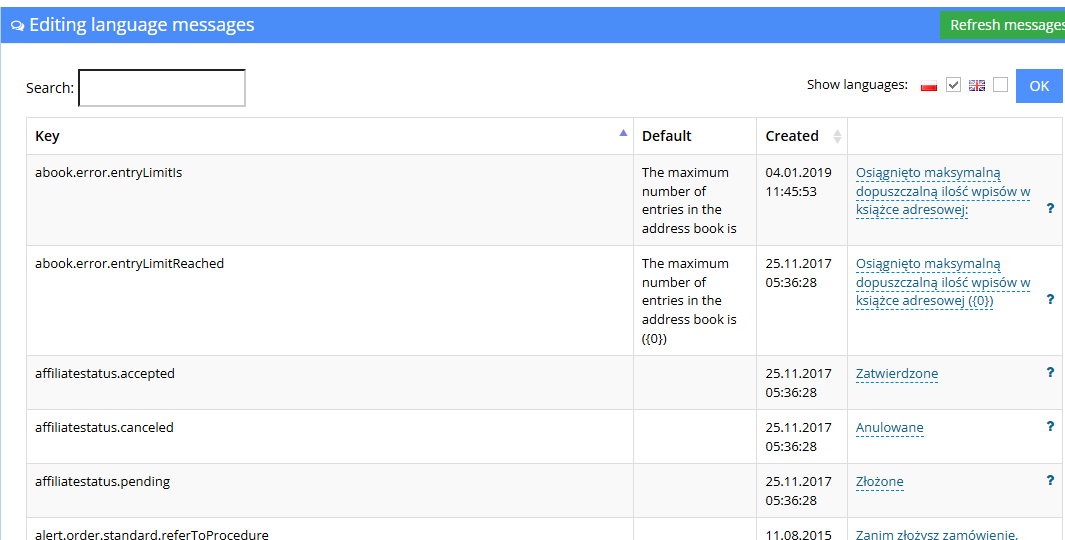Screen dimensions: 1065x540
Task: Click the OK button for languages
Action: pos(1039,86)
